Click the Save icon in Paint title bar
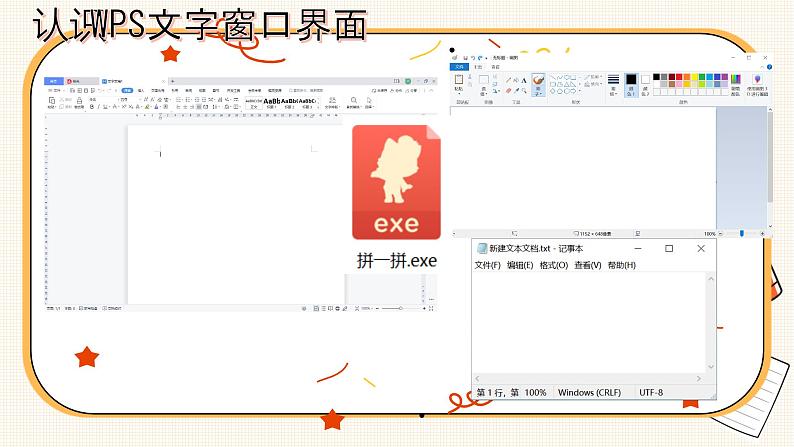This screenshot has width=794, height=447. point(465,58)
